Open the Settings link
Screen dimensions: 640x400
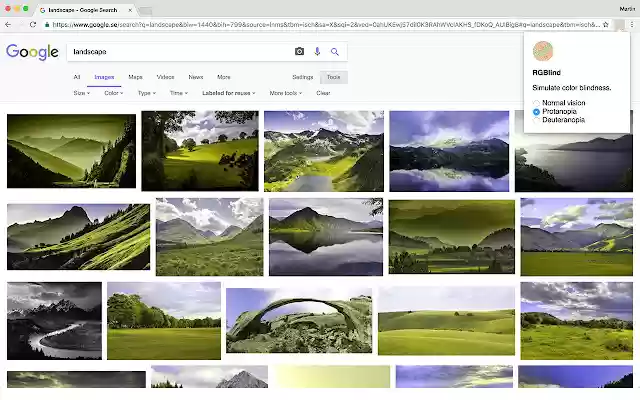(x=302, y=77)
